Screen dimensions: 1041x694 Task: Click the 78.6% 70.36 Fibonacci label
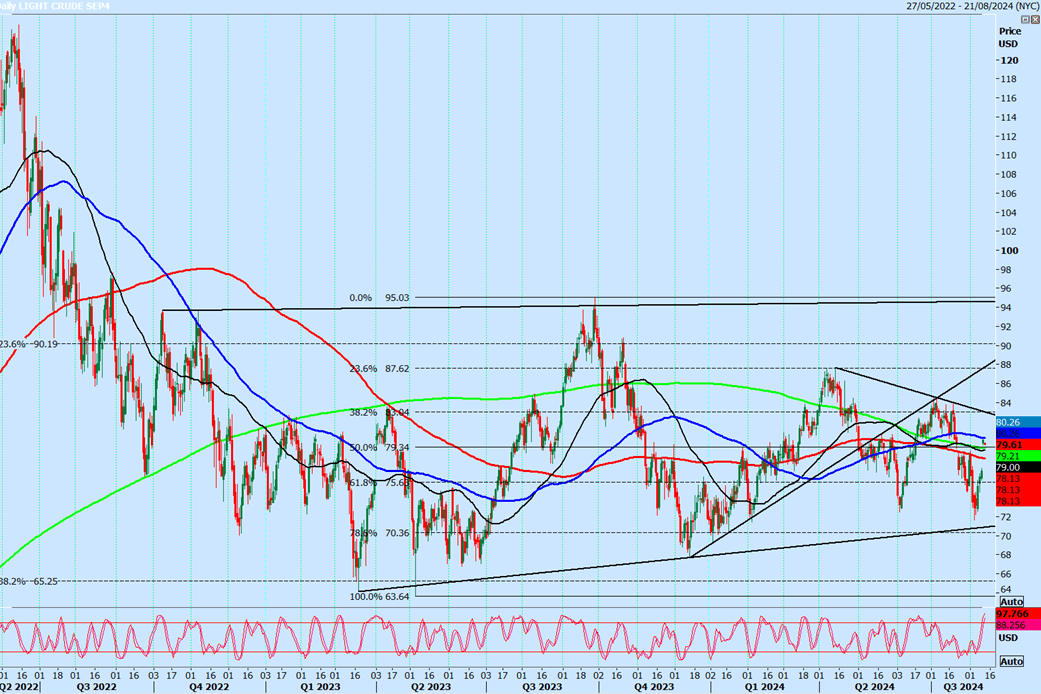click(379, 533)
